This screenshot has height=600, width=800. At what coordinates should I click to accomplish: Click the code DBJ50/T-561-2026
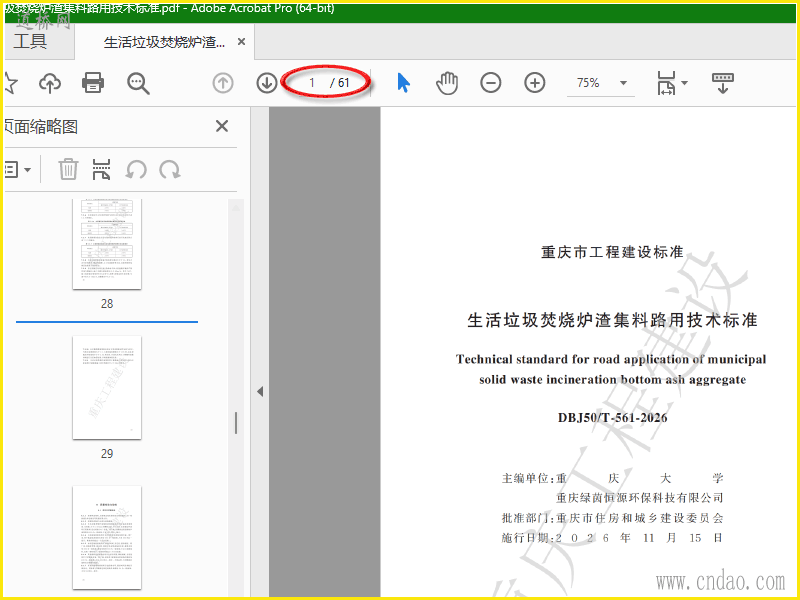tap(612, 418)
